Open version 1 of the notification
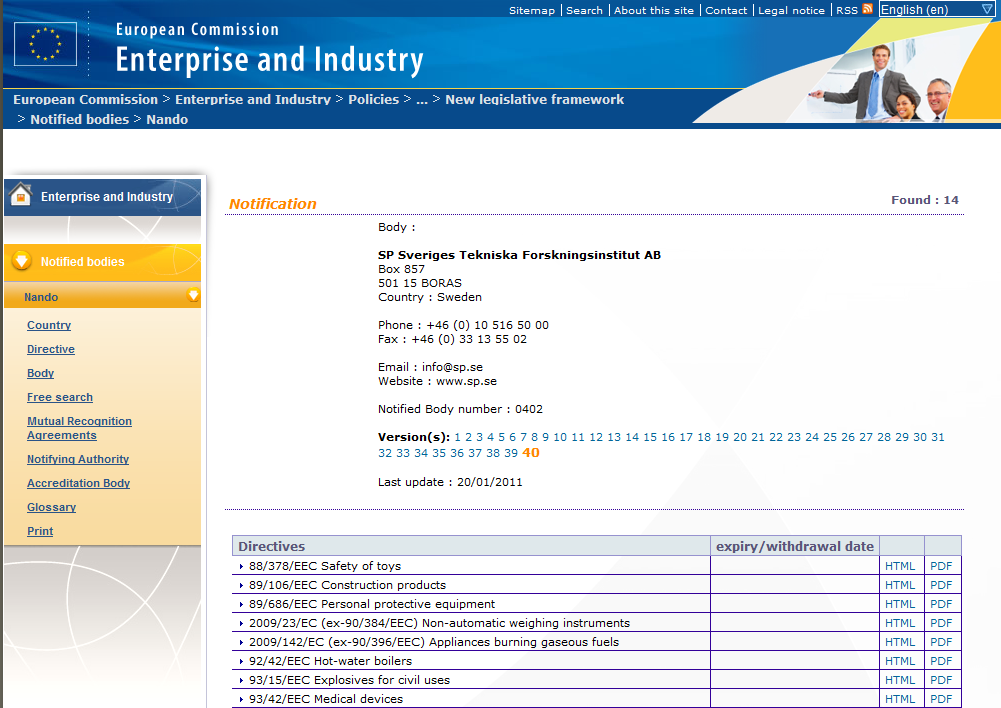 pos(457,437)
